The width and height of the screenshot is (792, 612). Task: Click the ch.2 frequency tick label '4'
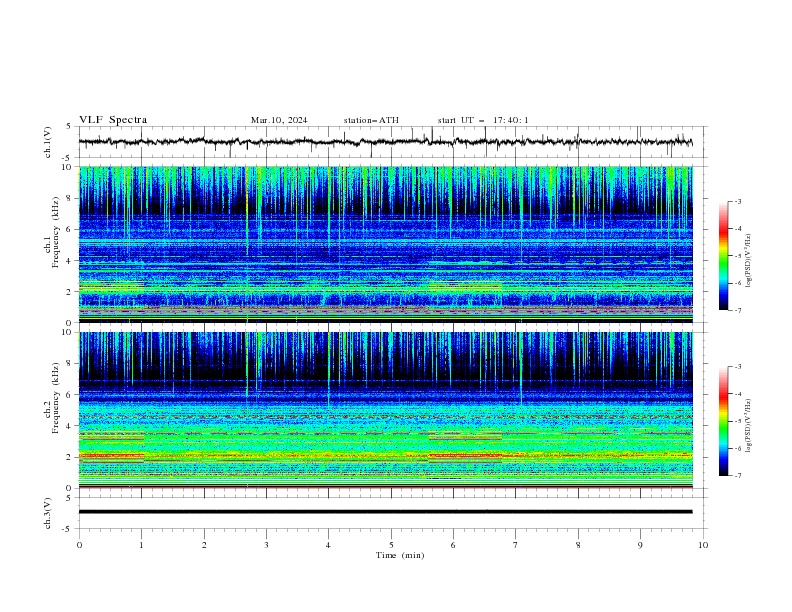[x=71, y=426]
